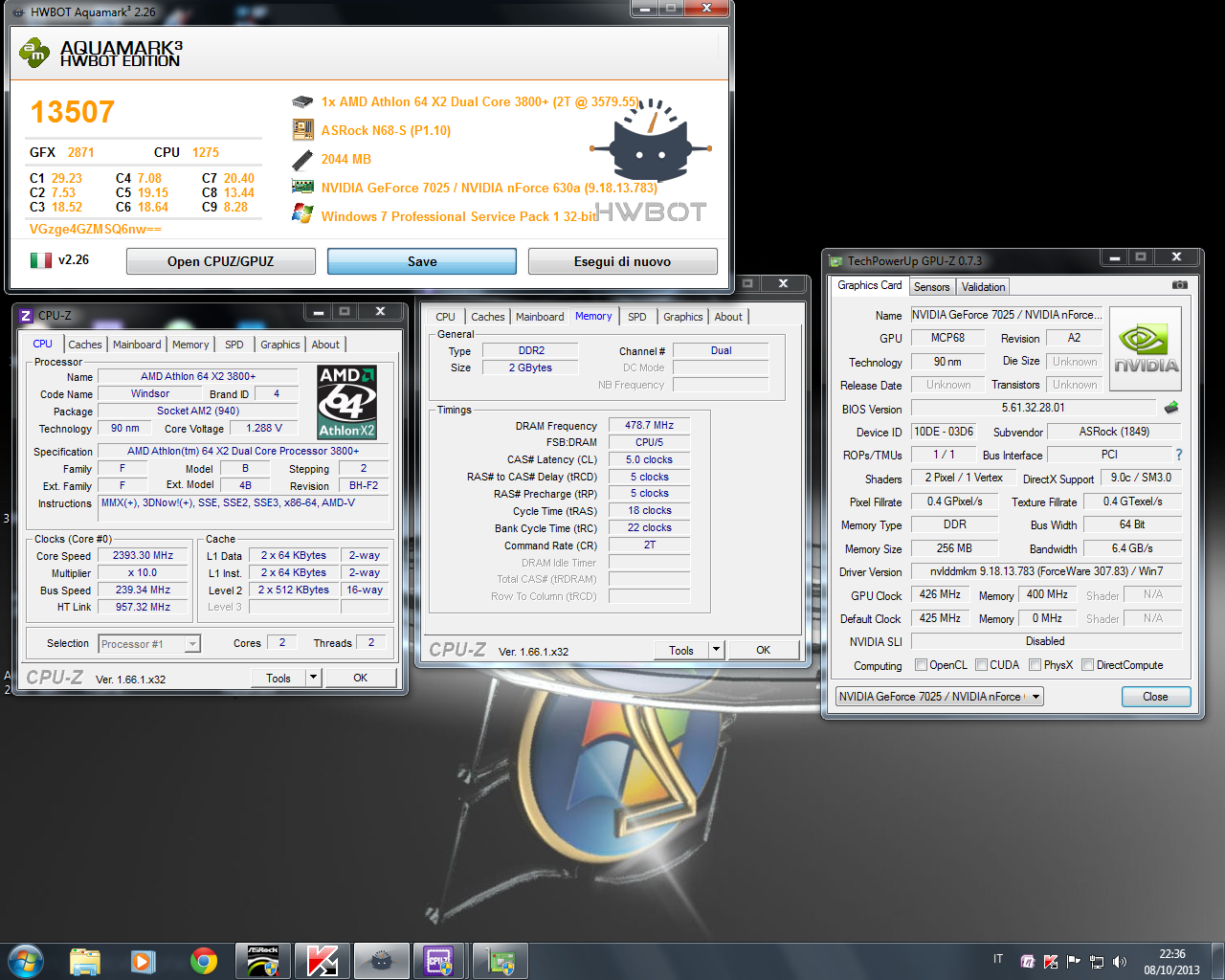Switch to Sensors tab in GPU-Z
1225x980 pixels.
pos(931,287)
